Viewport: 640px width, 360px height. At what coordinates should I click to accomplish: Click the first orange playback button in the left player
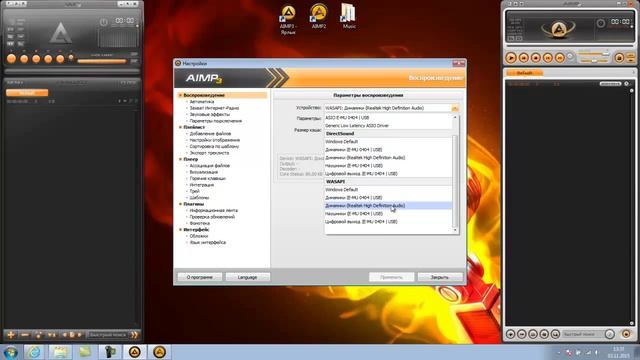tap(11, 59)
